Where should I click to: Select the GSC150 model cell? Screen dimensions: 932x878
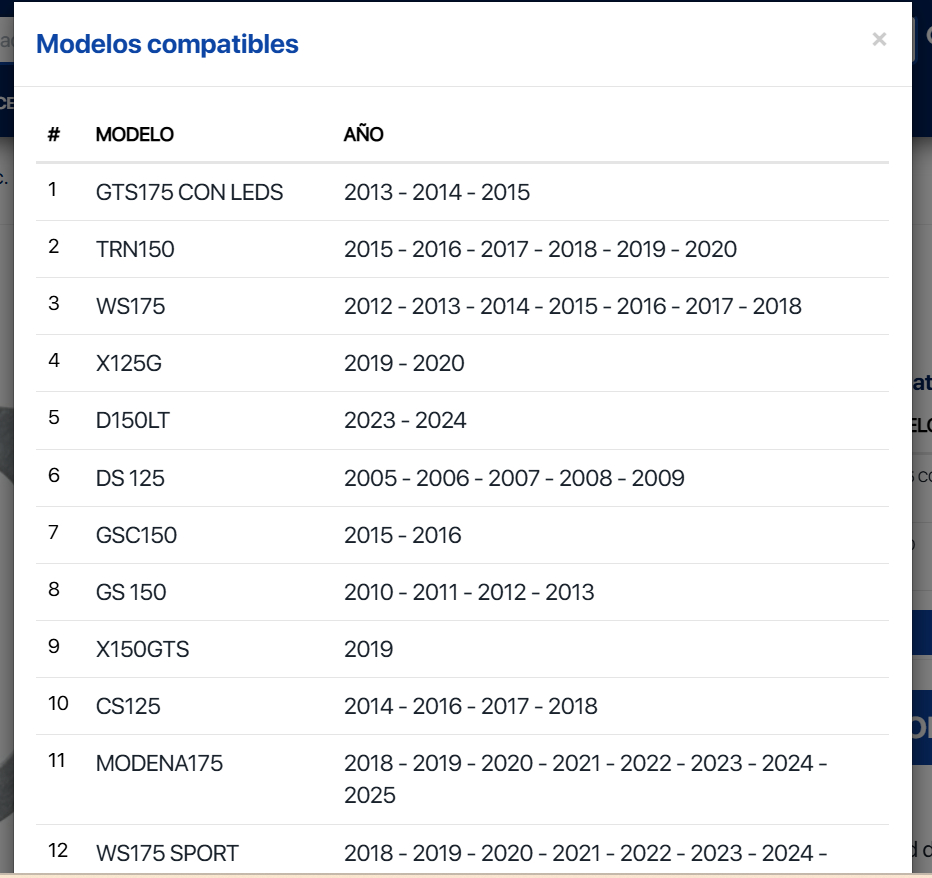136,536
